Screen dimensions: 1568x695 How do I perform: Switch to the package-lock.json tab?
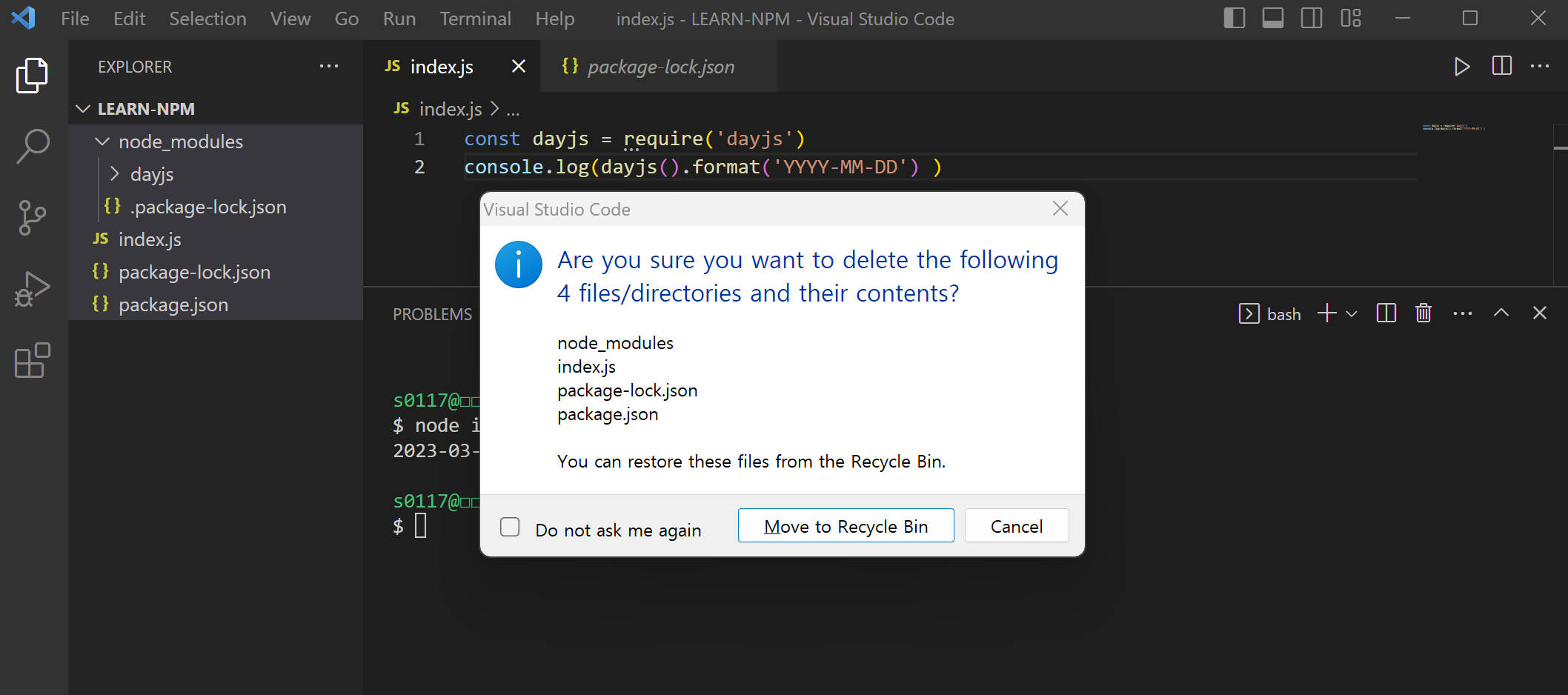click(x=658, y=67)
